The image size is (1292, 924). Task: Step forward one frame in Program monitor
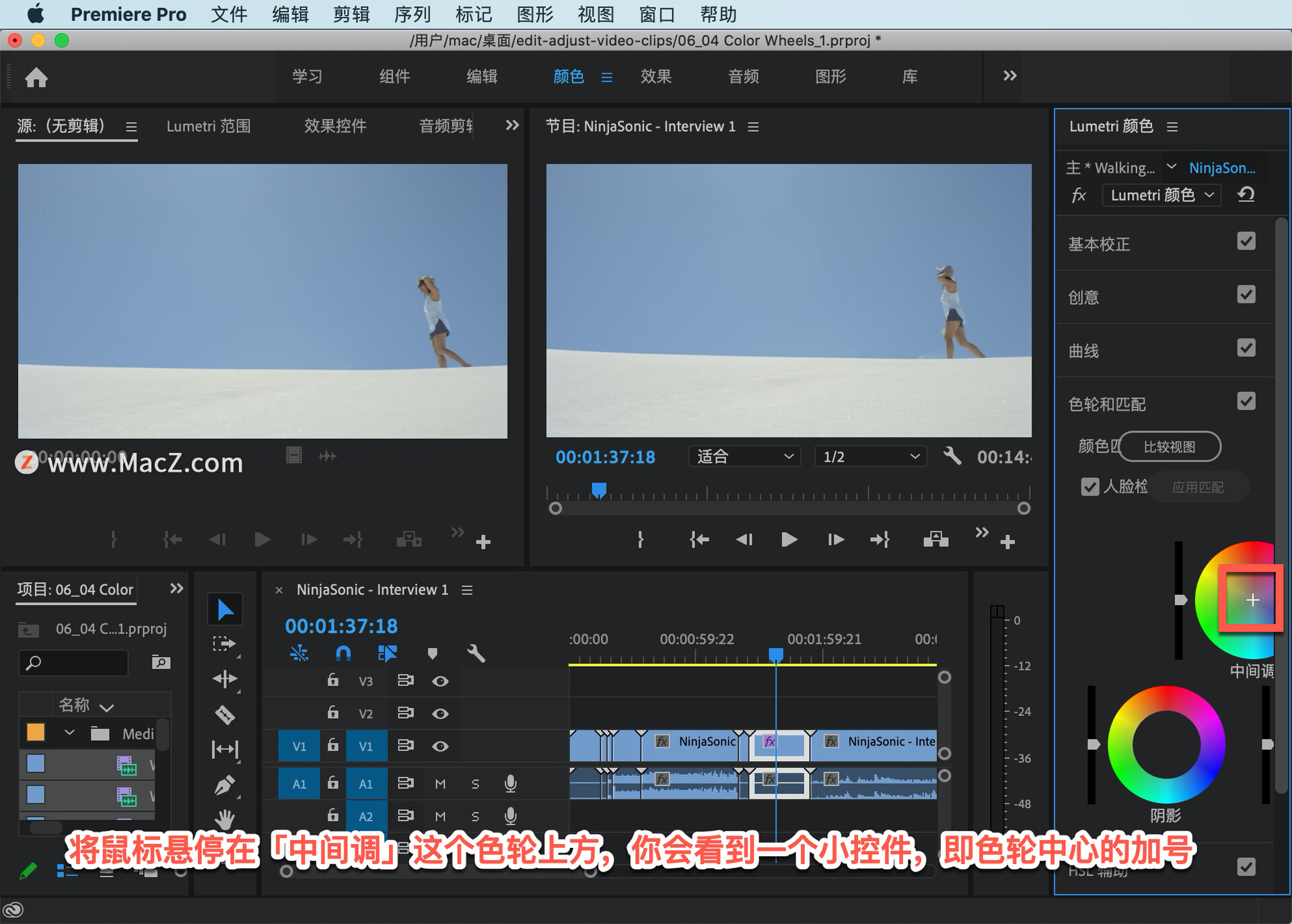pos(835,540)
